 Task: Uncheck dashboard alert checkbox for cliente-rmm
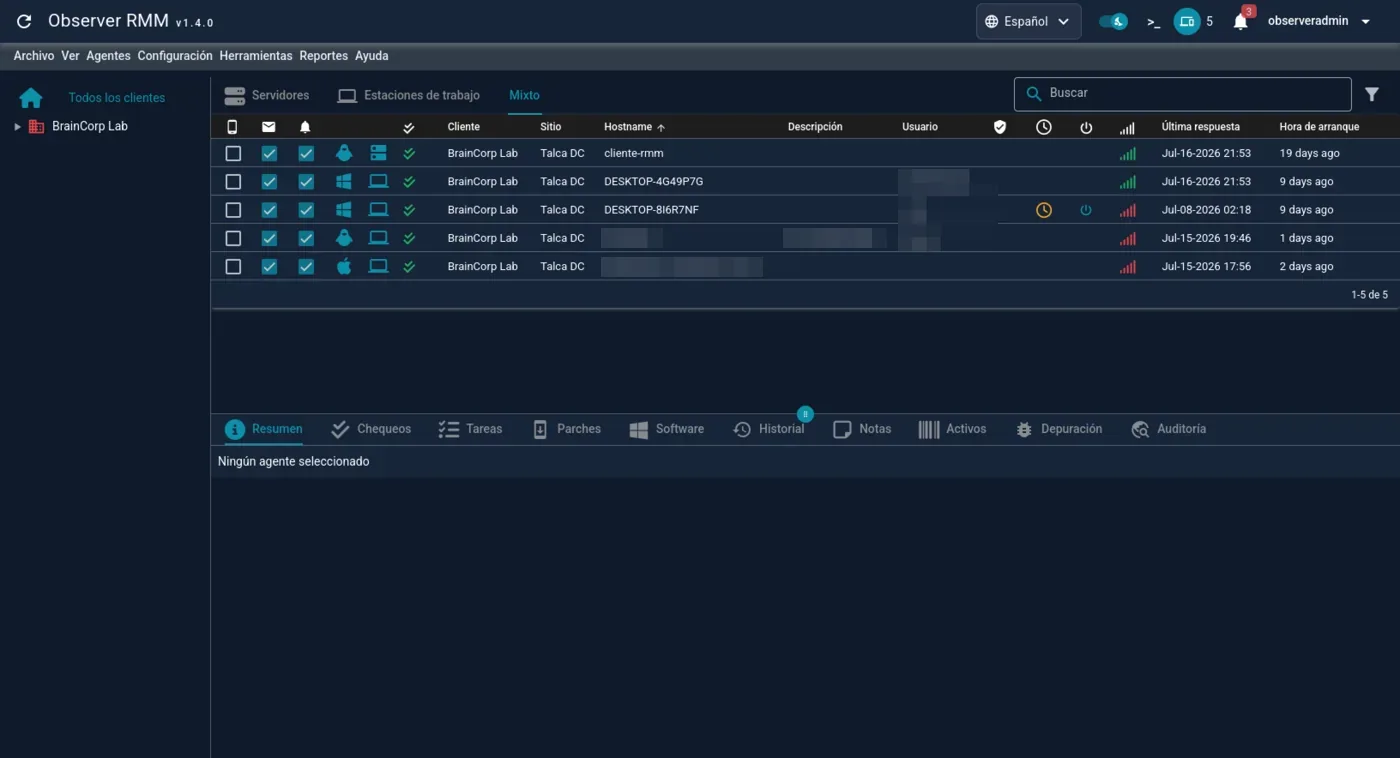(306, 154)
